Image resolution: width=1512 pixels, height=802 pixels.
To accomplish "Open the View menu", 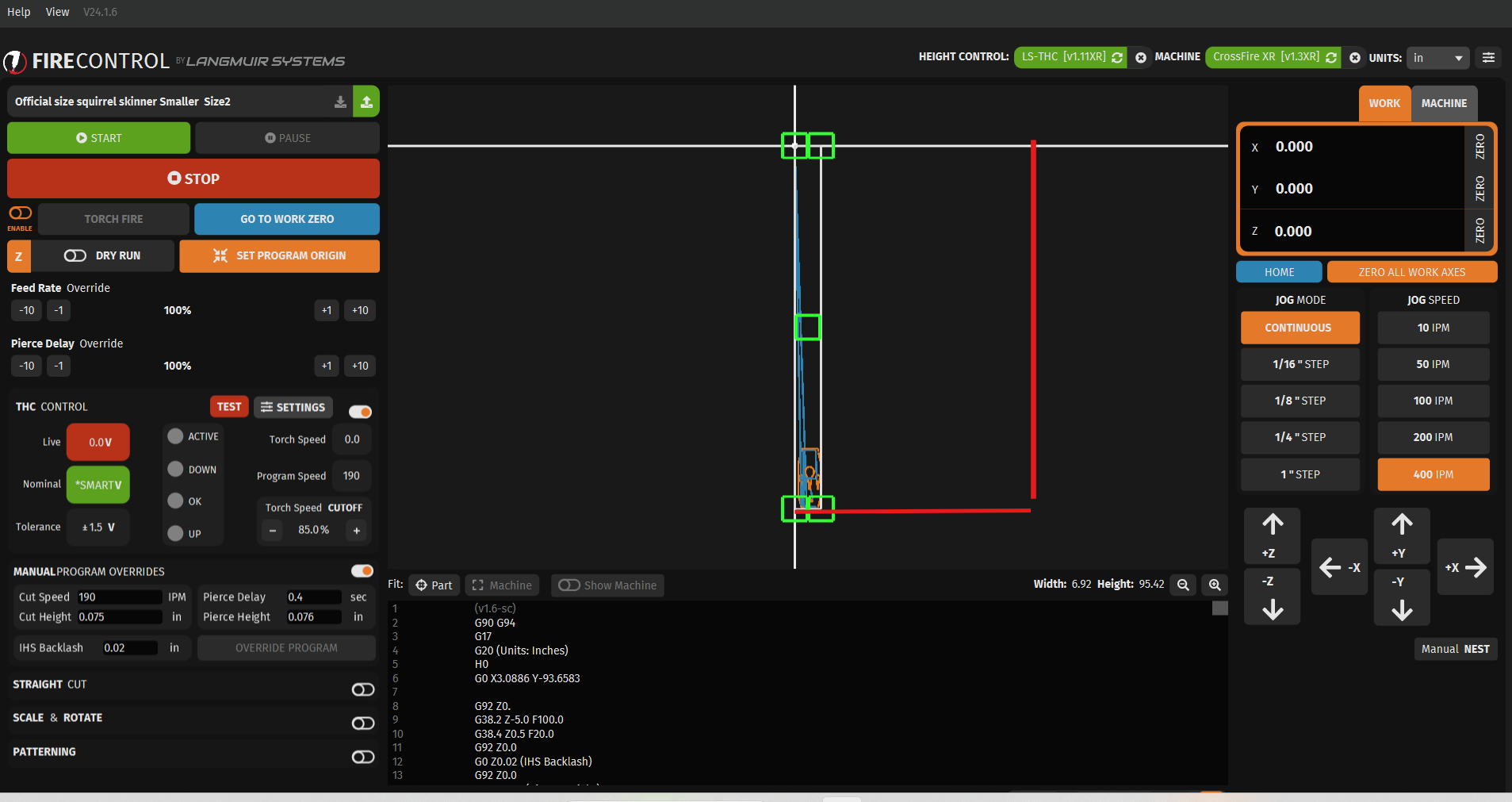I will coord(57,12).
